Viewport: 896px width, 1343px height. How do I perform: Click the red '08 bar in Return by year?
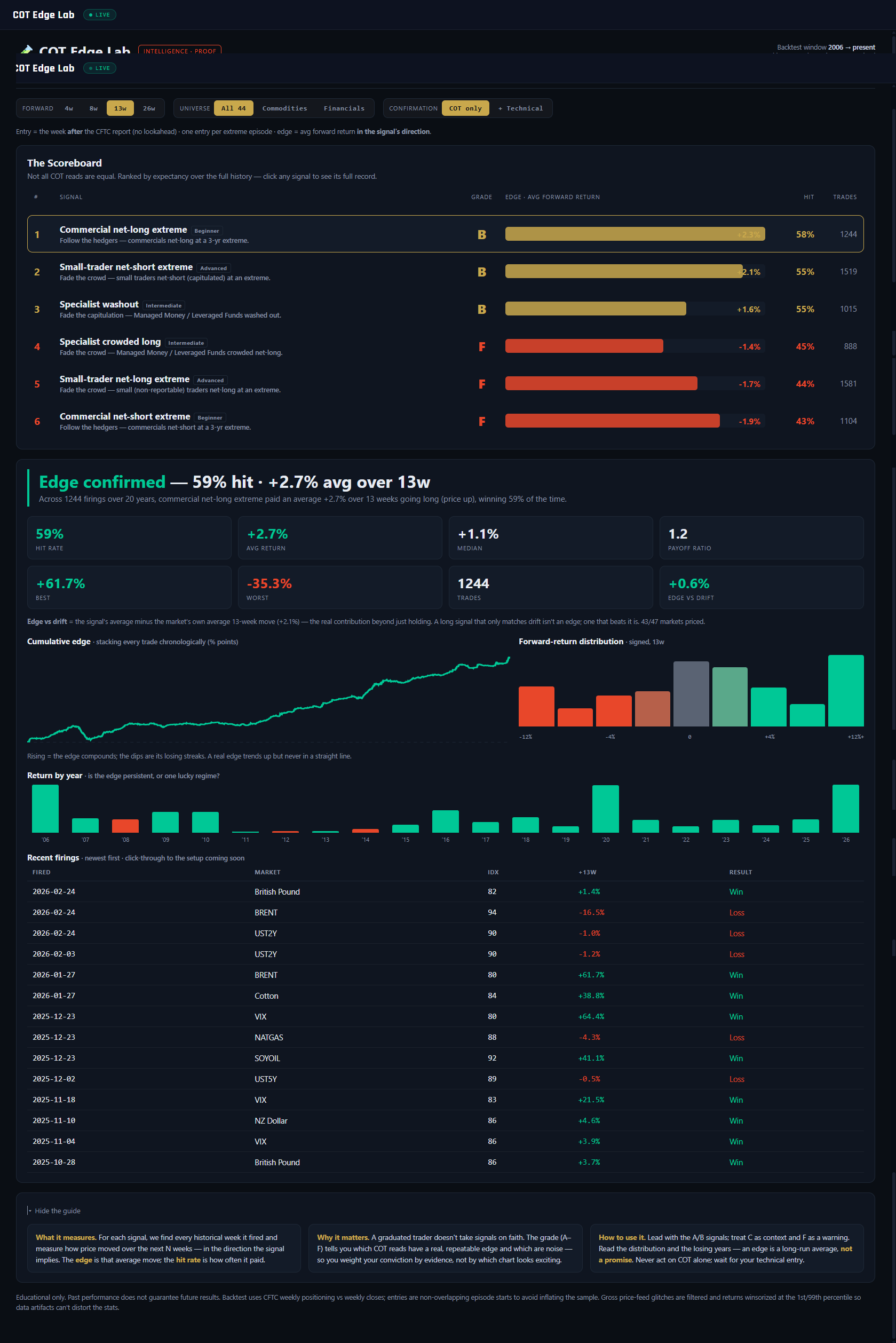[x=125, y=826]
